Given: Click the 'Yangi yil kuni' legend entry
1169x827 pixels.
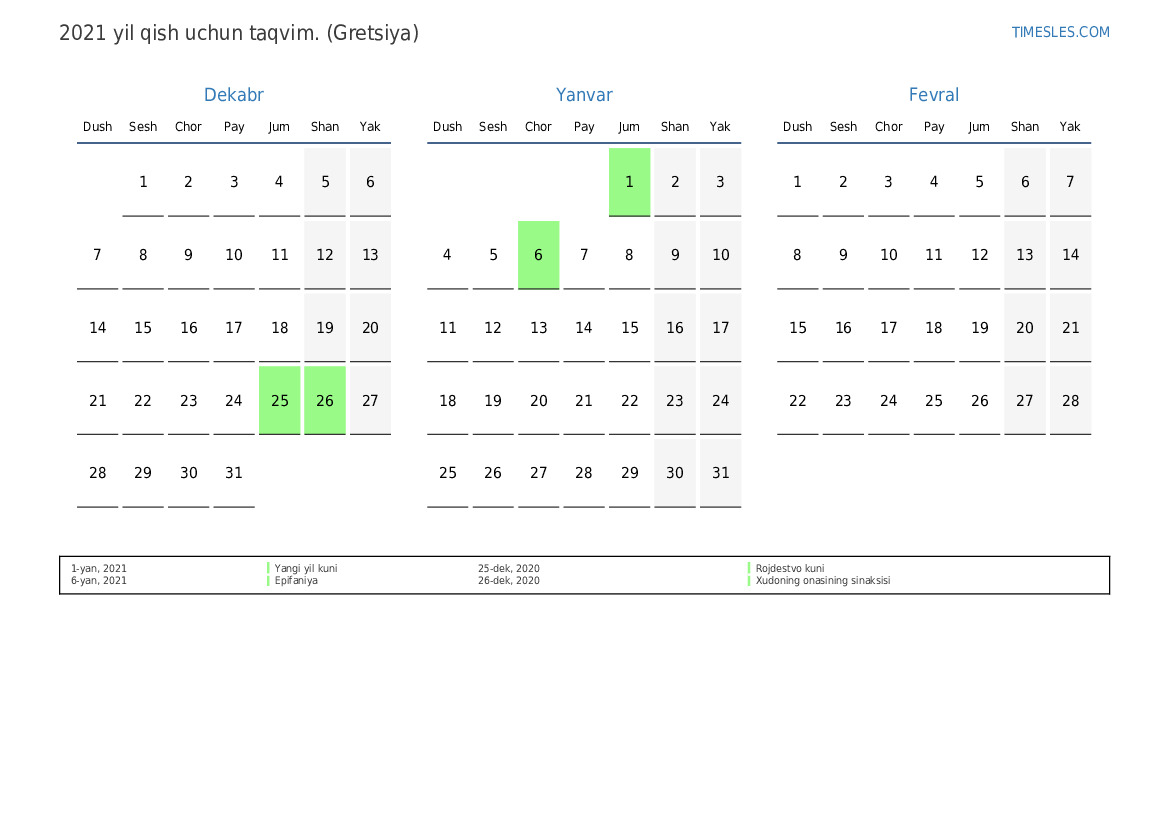Looking at the screenshot, I should coord(306,568).
